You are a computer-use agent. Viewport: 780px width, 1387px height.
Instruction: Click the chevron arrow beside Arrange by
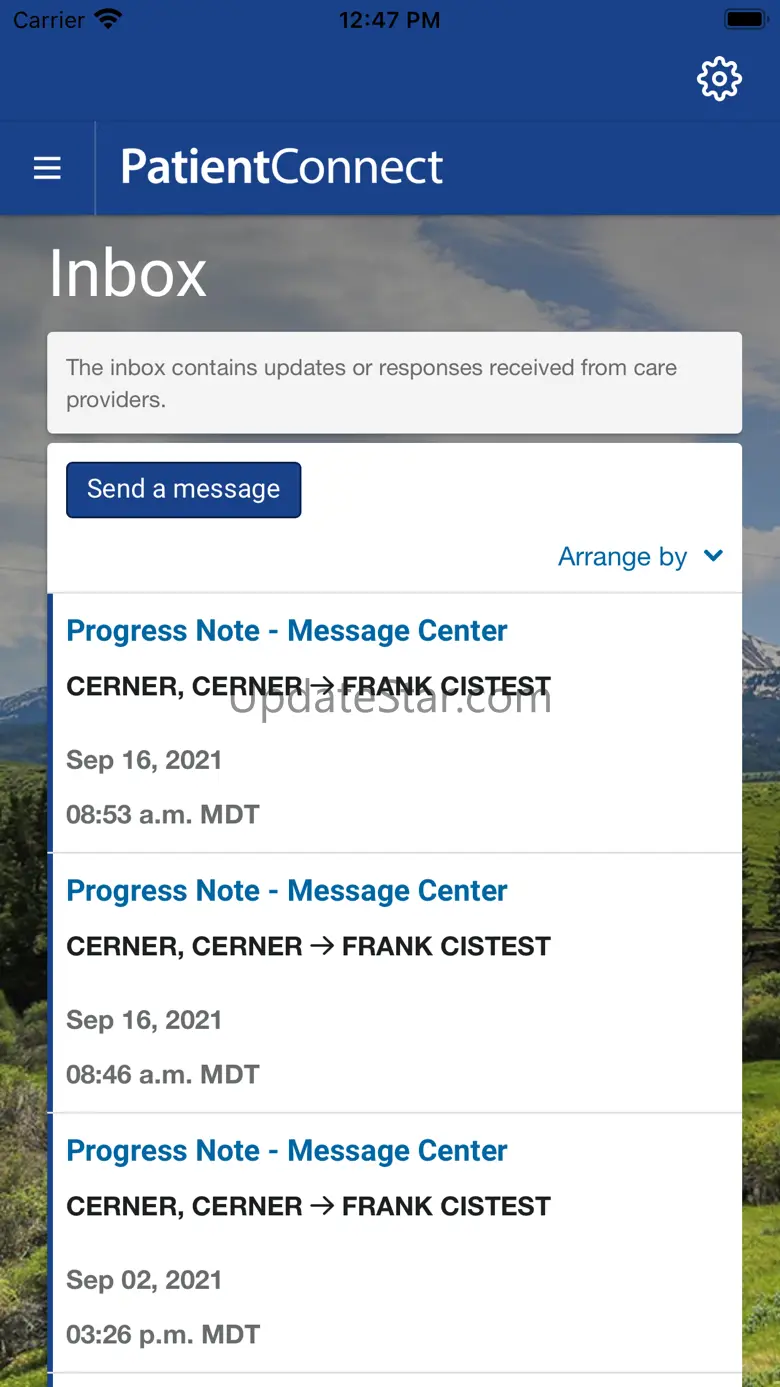713,556
